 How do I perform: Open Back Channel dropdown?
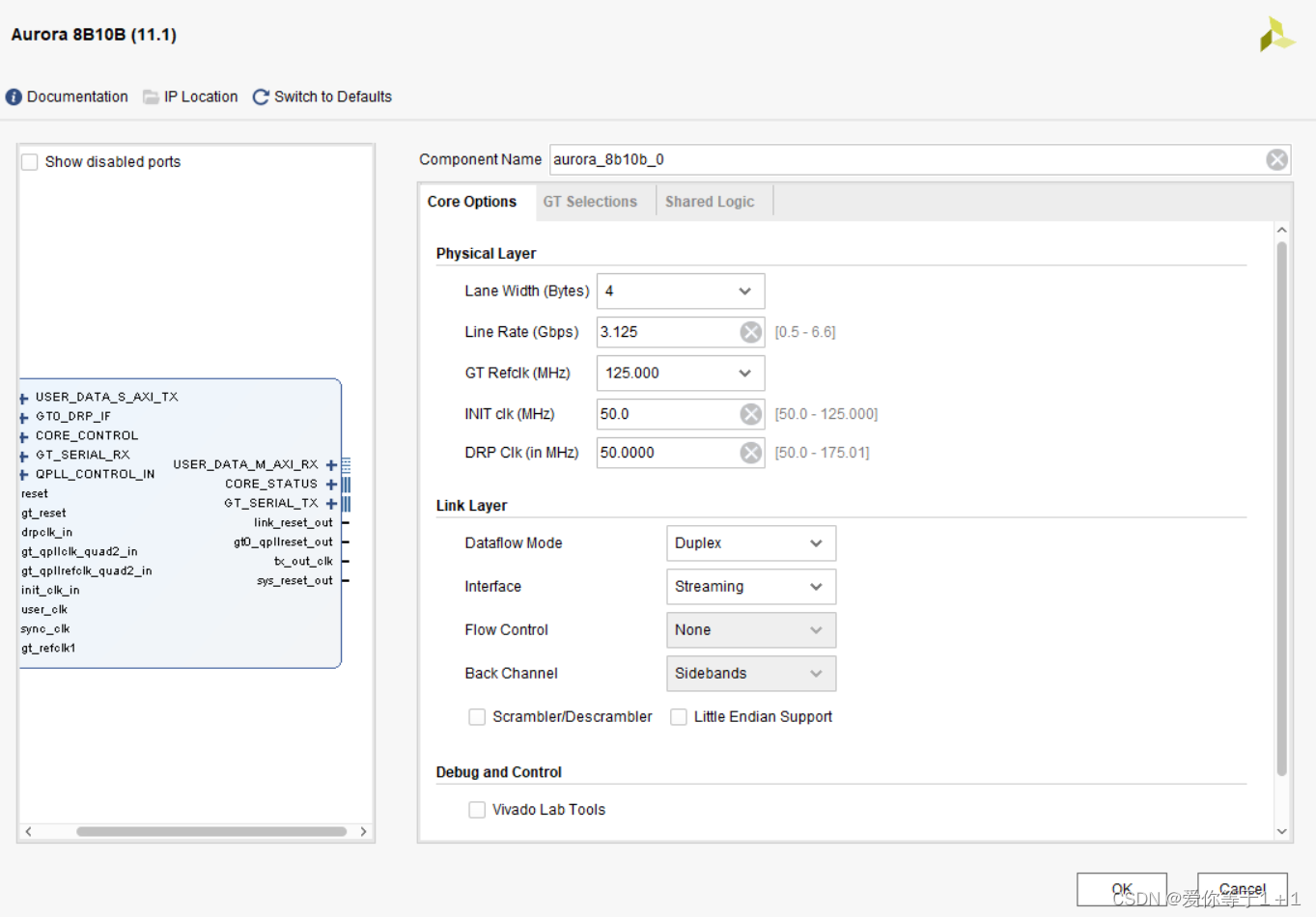click(x=751, y=674)
